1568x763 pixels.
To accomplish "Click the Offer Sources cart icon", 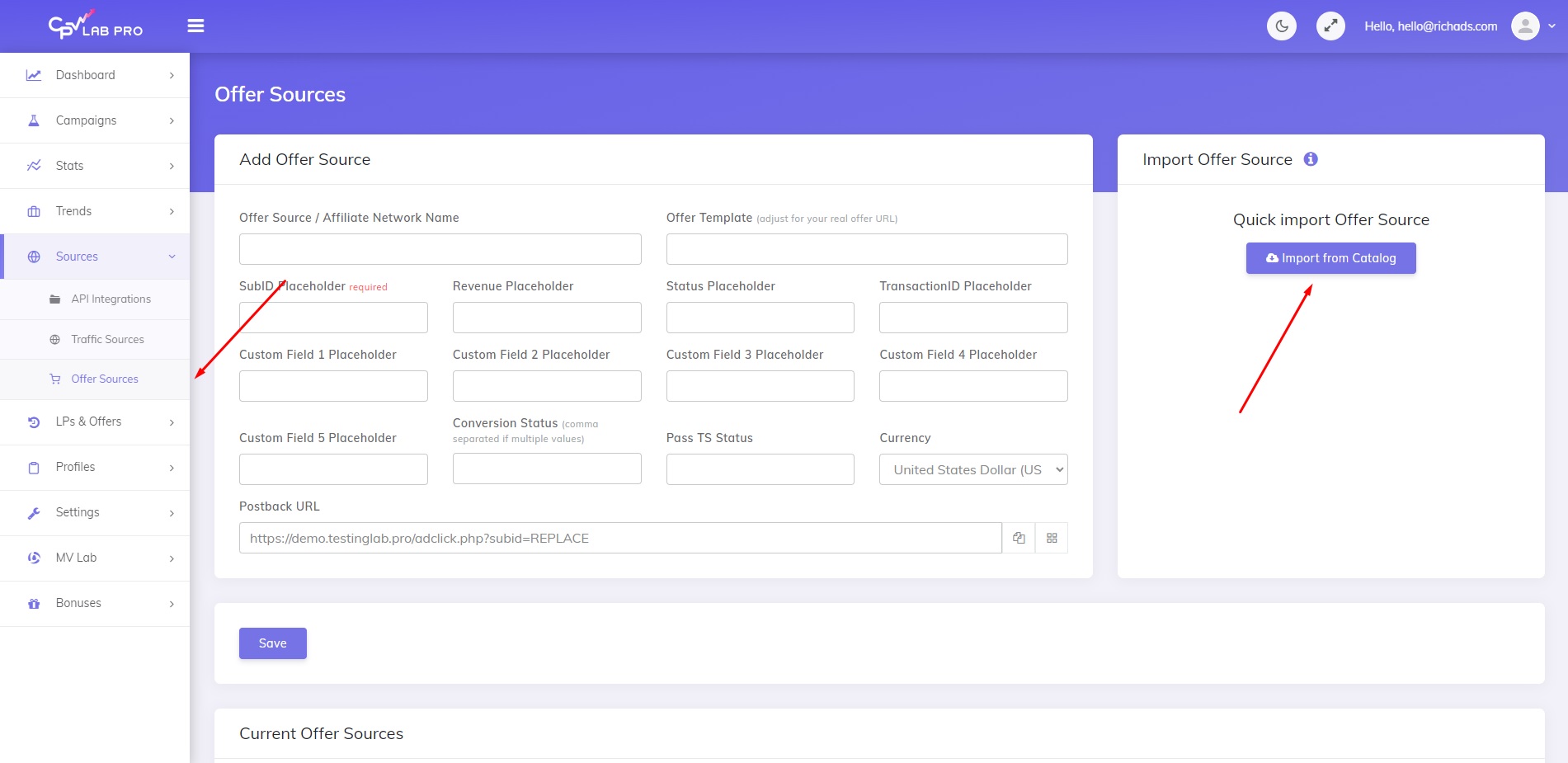I will [54, 379].
